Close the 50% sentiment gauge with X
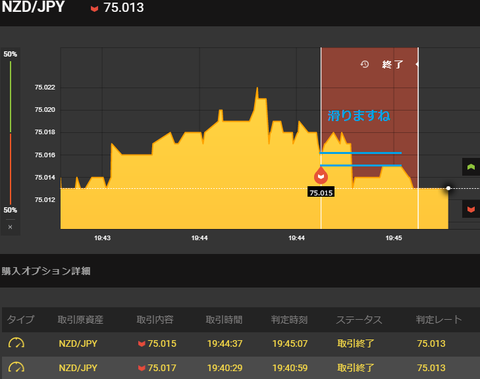Viewport: 480px width, 379px height. (10, 227)
